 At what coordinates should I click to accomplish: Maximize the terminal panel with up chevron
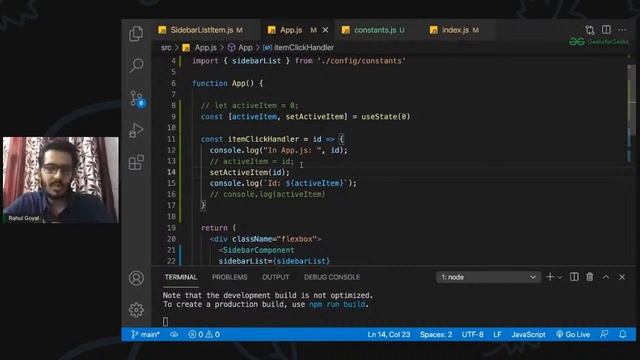[x=606, y=277]
